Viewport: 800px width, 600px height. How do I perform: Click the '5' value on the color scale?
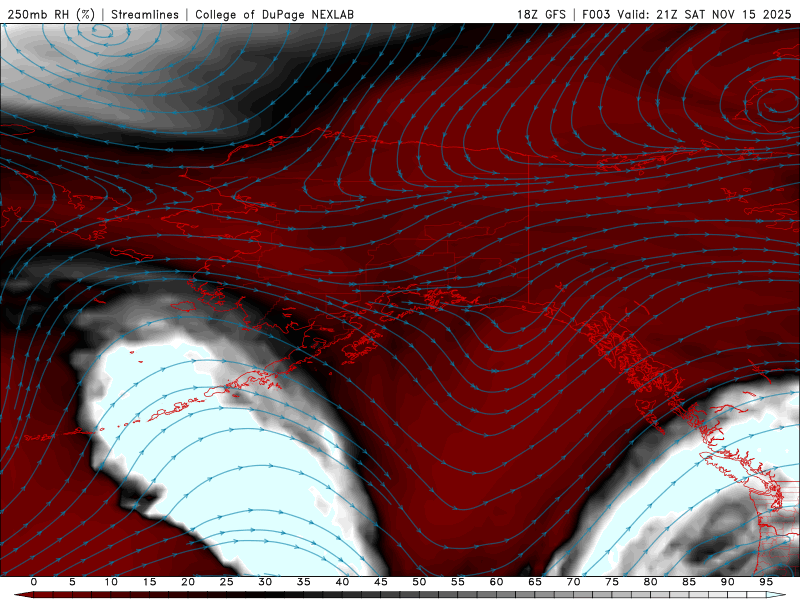pyautogui.click(x=72, y=582)
